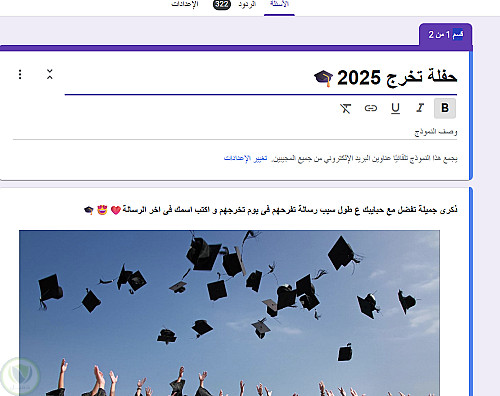The width and height of the screenshot is (500, 396).
Task: Collapse the section using the arrows icon
Action: 50,74
